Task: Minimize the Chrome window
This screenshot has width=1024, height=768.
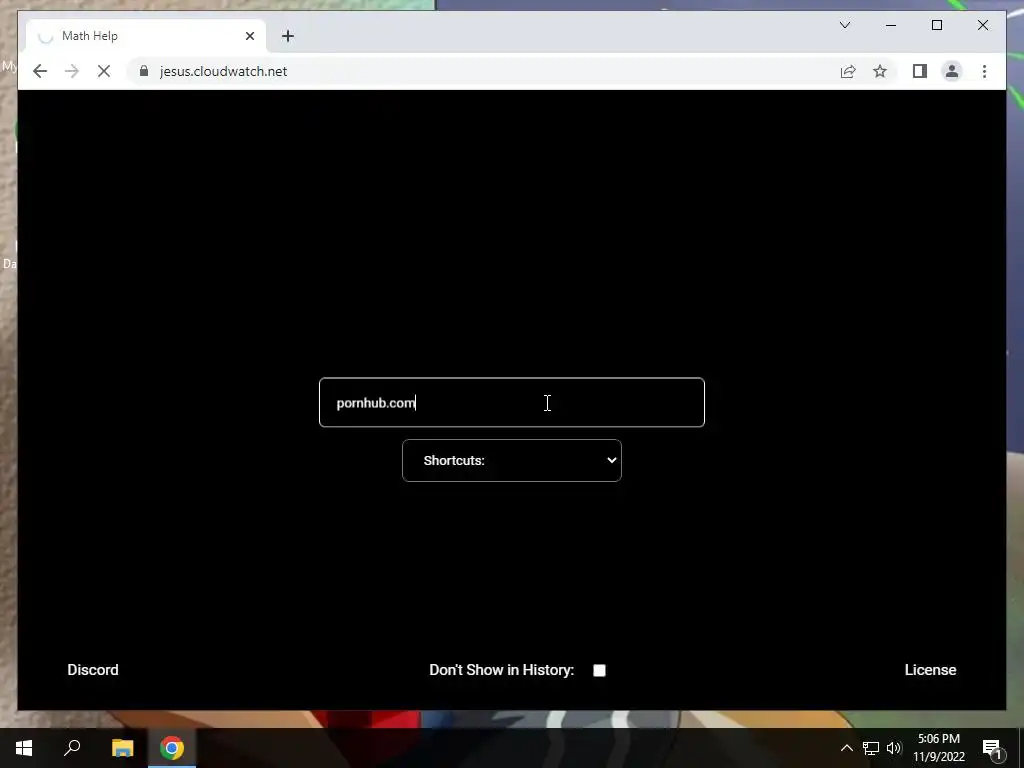Action: 891,25
